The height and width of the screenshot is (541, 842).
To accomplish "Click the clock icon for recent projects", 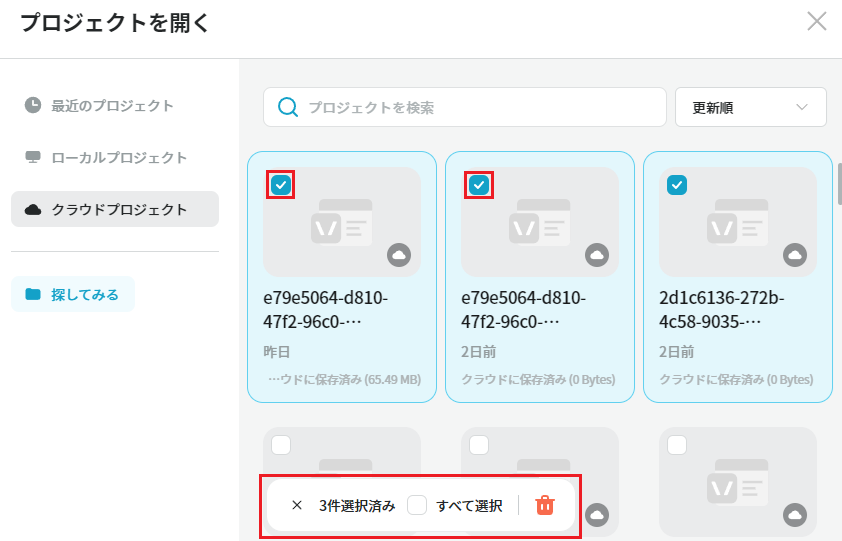I will click(x=33, y=105).
